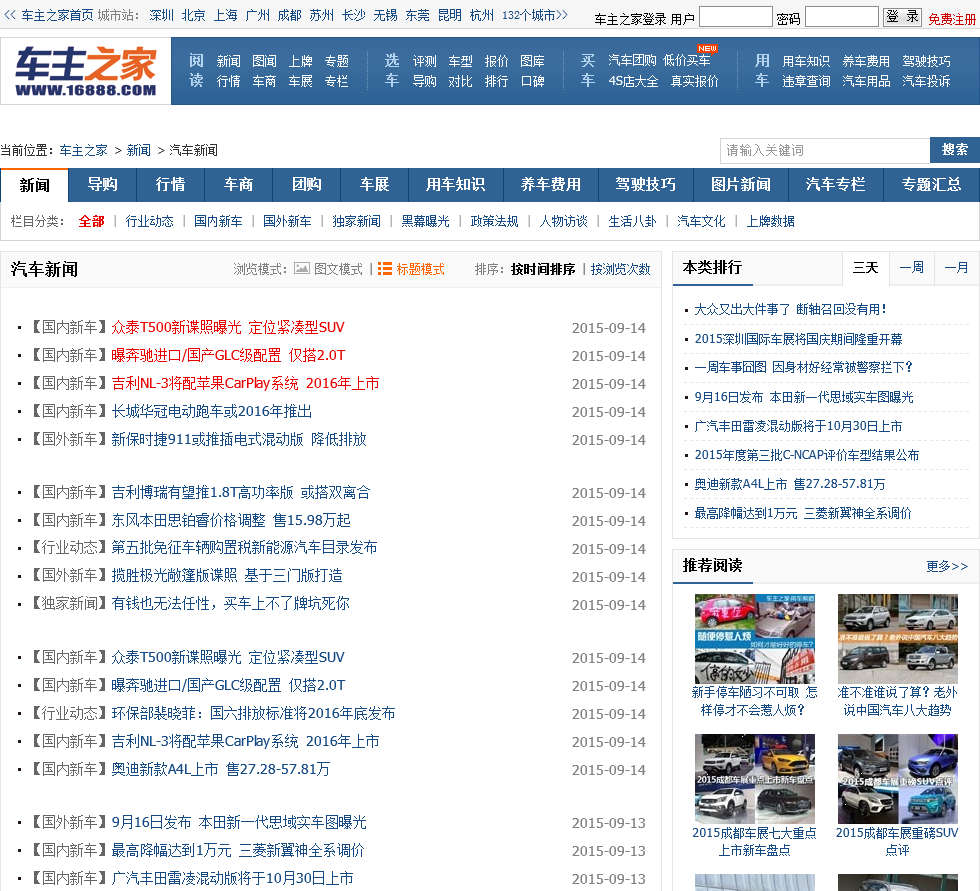Open the 图片新闻 tab
The image size is (980, 891).
coord(741,184)
